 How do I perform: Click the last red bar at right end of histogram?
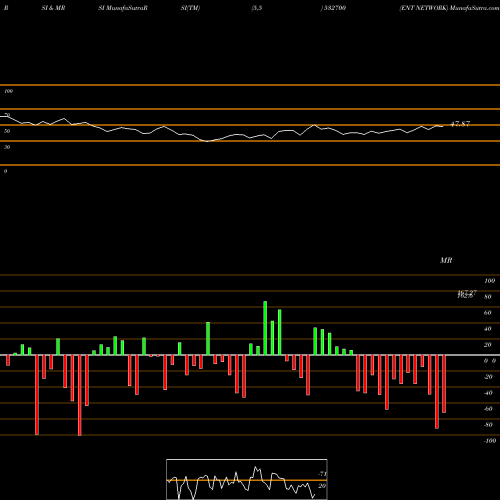[444, 384]
